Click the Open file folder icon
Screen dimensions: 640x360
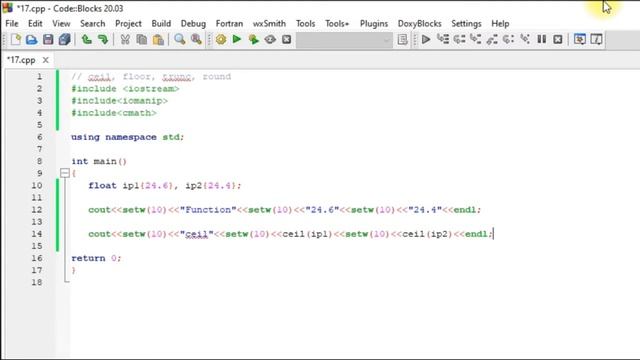31,40
